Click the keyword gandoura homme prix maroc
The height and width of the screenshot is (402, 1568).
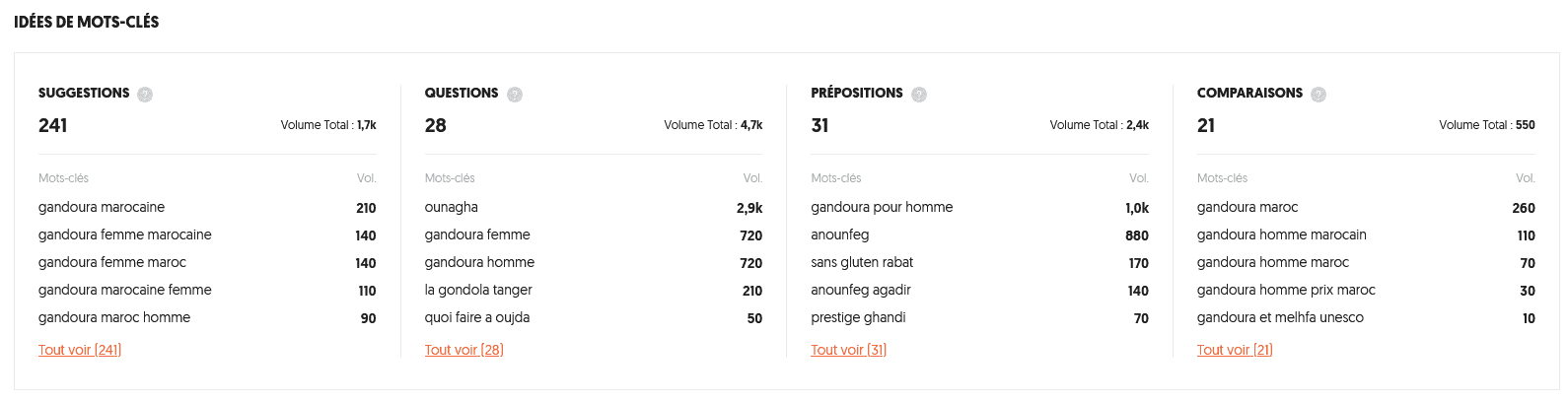point(1286,291)
